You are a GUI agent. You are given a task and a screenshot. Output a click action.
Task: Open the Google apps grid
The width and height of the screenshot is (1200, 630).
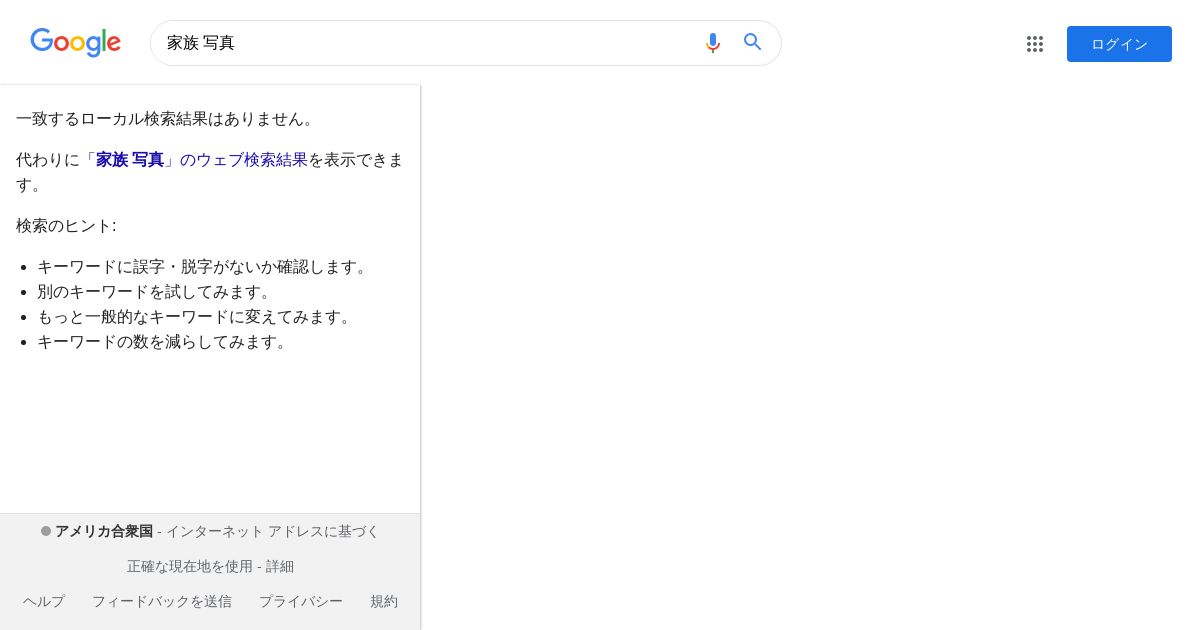click(x=1035, y=44)
